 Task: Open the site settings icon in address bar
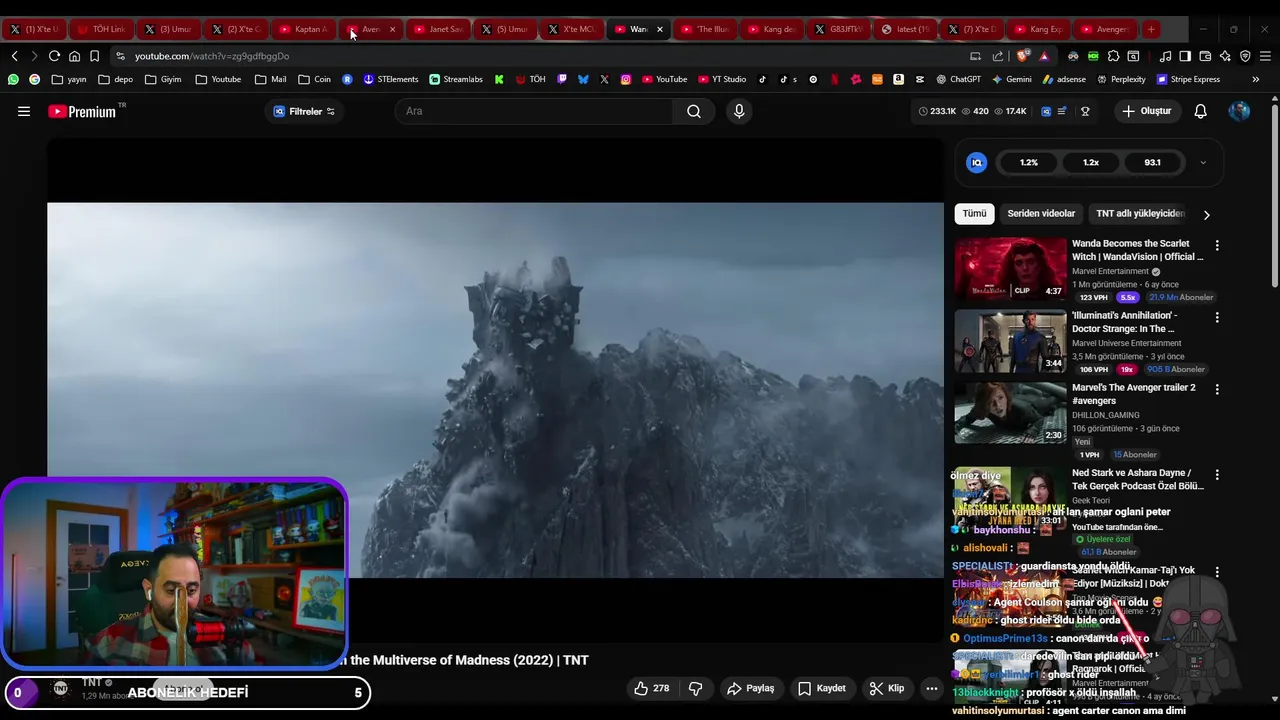(120, 56)
